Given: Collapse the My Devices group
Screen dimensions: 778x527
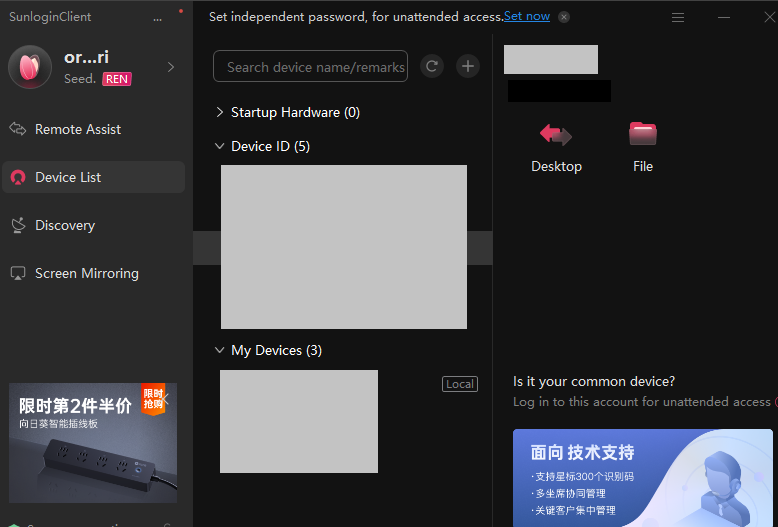Looking at the screenshot, I should pyautogui.click(x=219, y=350).
